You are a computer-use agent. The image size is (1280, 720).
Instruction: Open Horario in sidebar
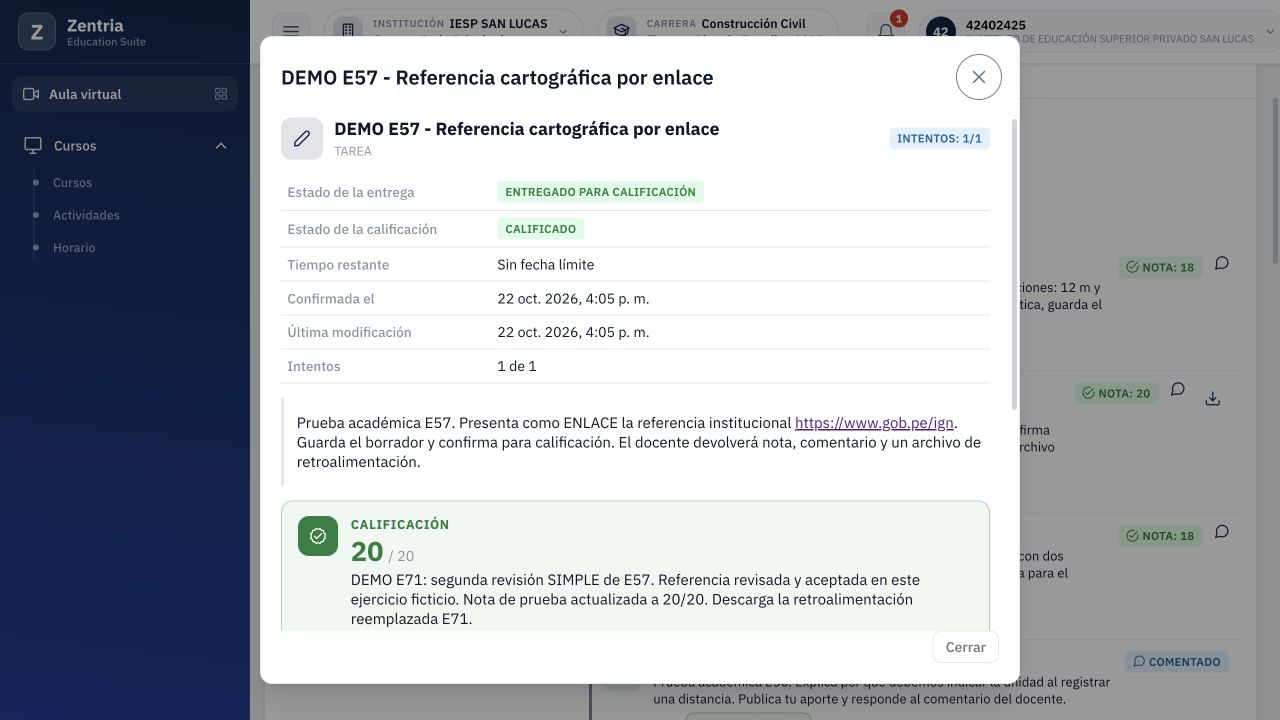pyautogui.click(x=74, y=247)
